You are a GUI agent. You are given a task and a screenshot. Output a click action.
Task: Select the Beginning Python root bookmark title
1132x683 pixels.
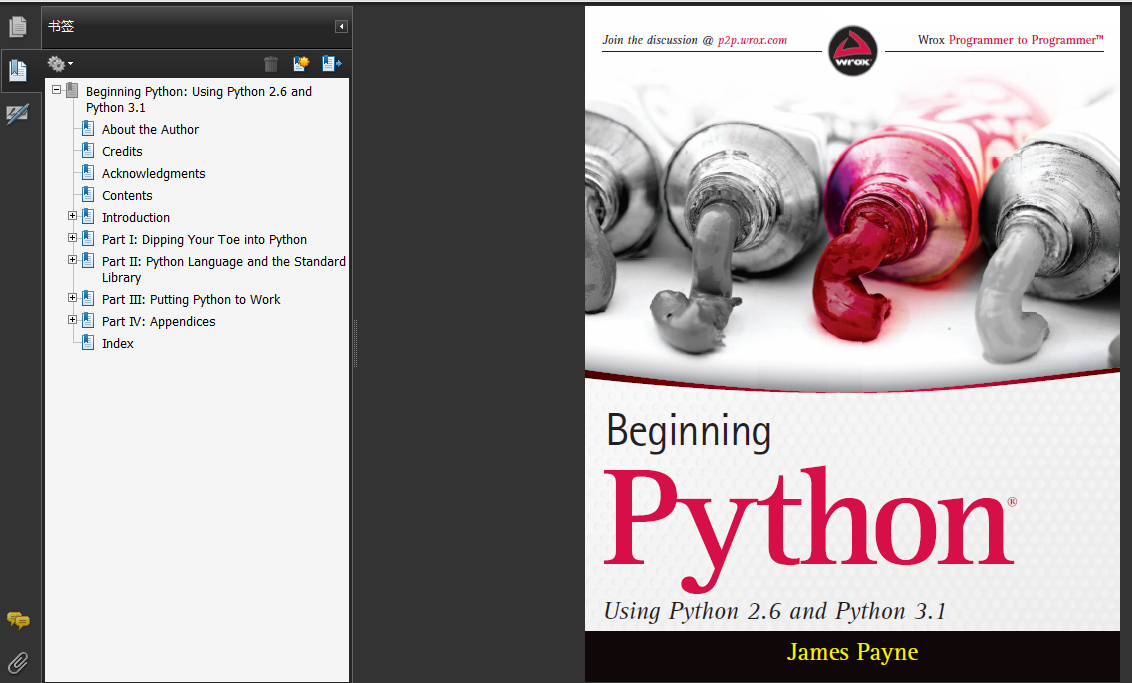[199, 100]
